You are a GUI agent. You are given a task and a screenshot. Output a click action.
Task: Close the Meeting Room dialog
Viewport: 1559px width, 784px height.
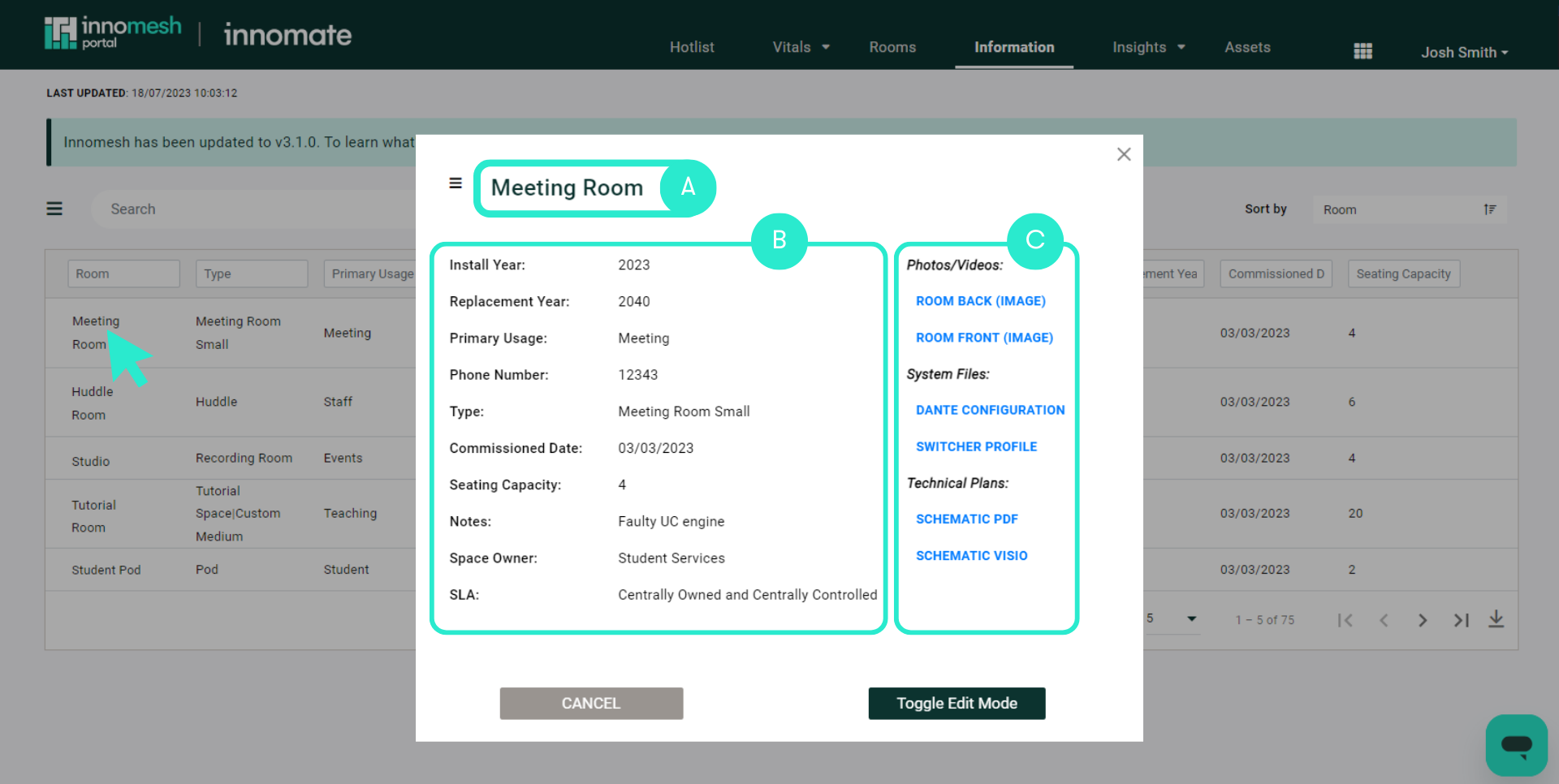click(1124, 154)
